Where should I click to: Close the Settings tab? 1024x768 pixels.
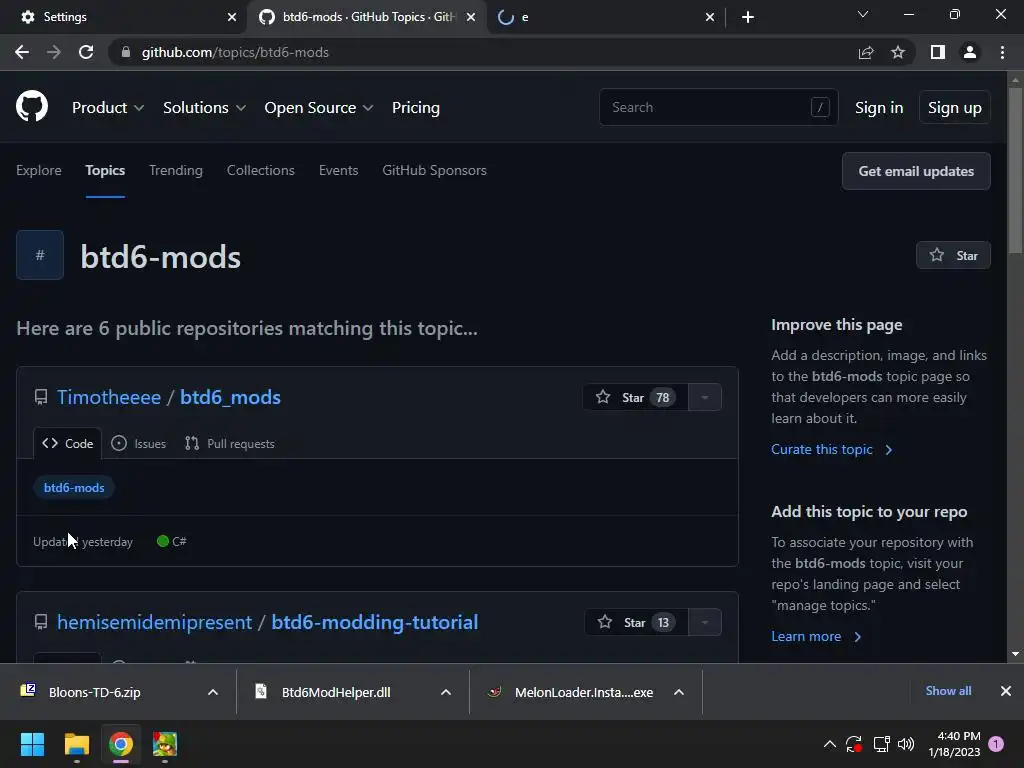pyautogui.click(x=232, y=17)
